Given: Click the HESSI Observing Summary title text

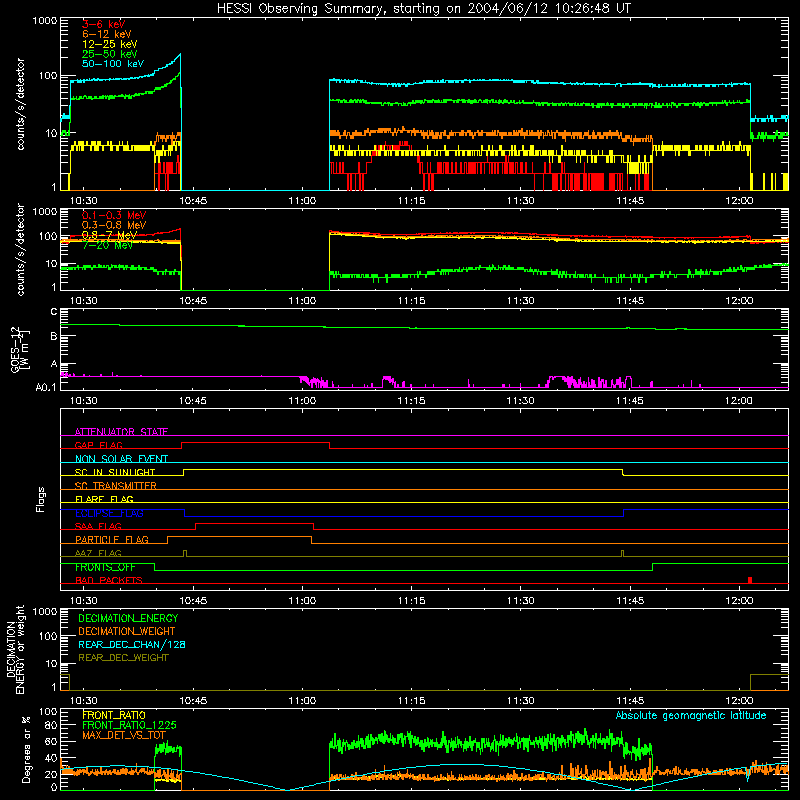Looking at the screenshot, I should [424, 9].
